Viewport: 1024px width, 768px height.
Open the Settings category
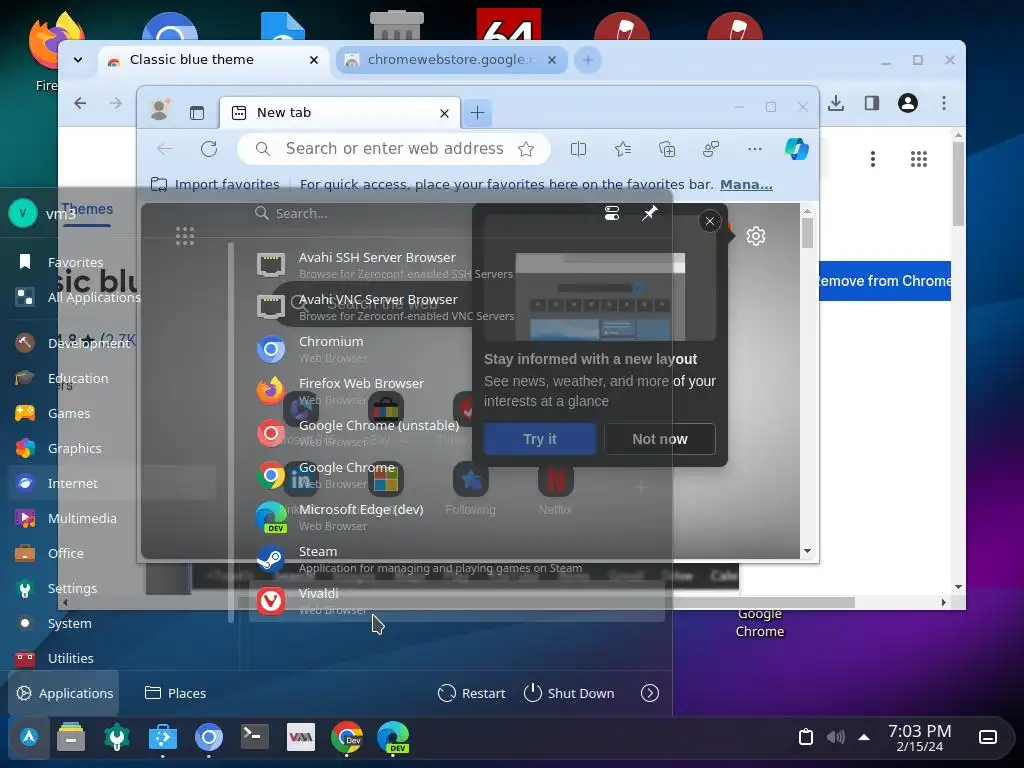point(112,588)
